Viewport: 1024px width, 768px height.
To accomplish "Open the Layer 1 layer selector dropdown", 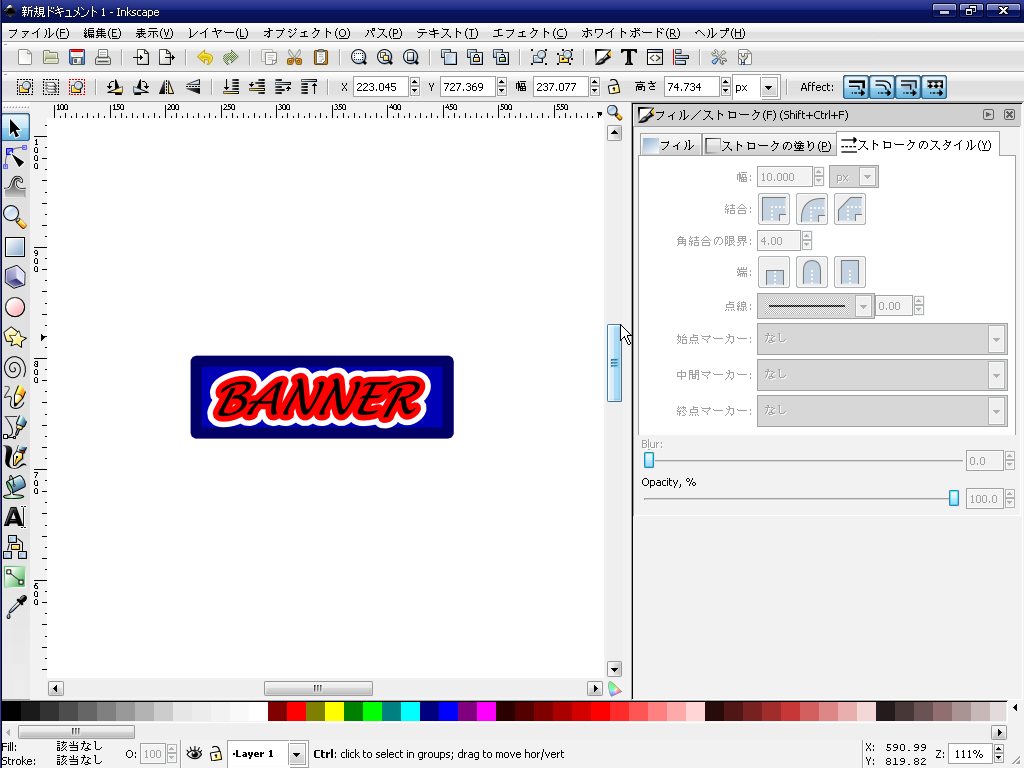I will click(x=296, y=754).
